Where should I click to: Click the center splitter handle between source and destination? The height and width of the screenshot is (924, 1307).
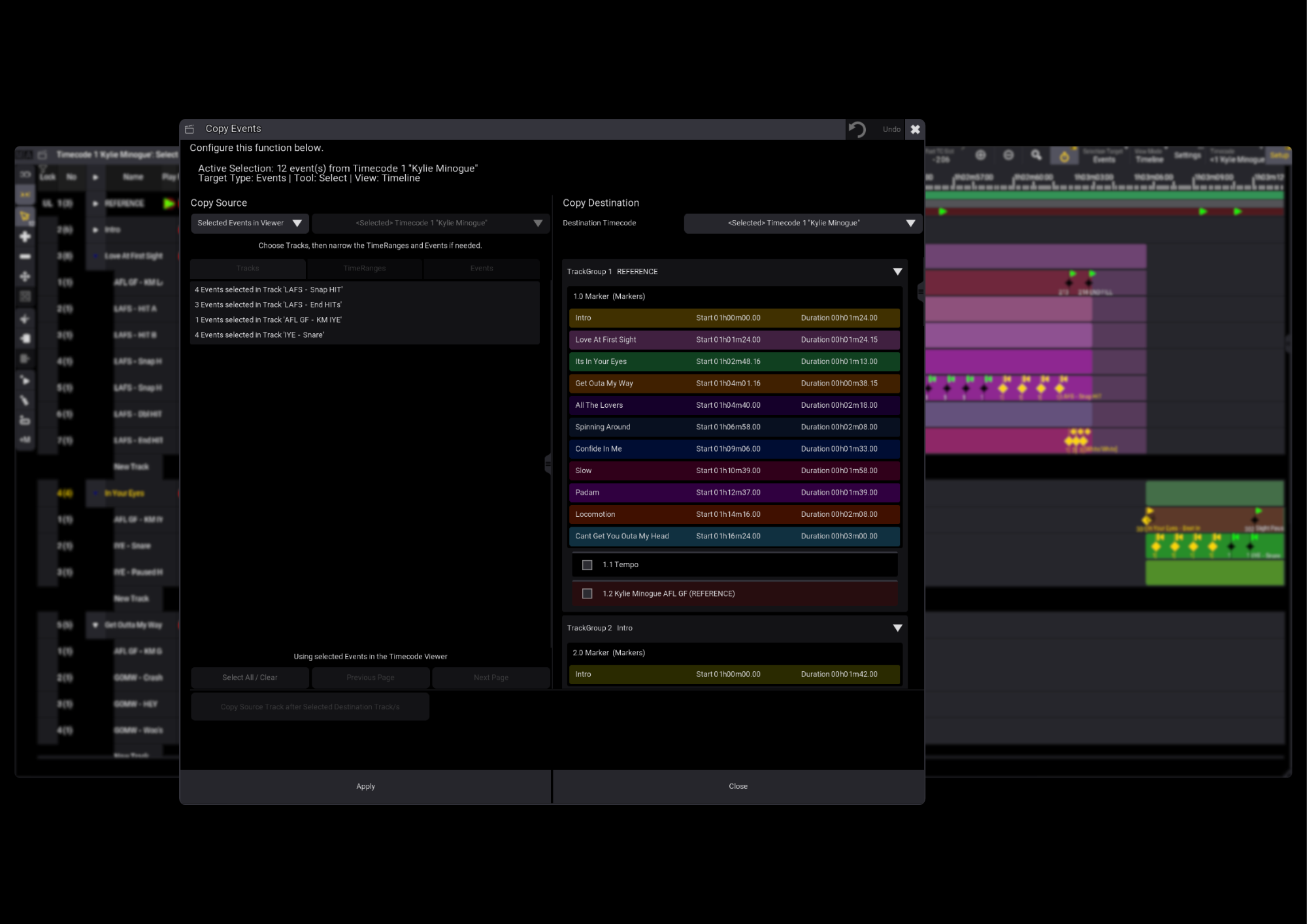(548, 464)
